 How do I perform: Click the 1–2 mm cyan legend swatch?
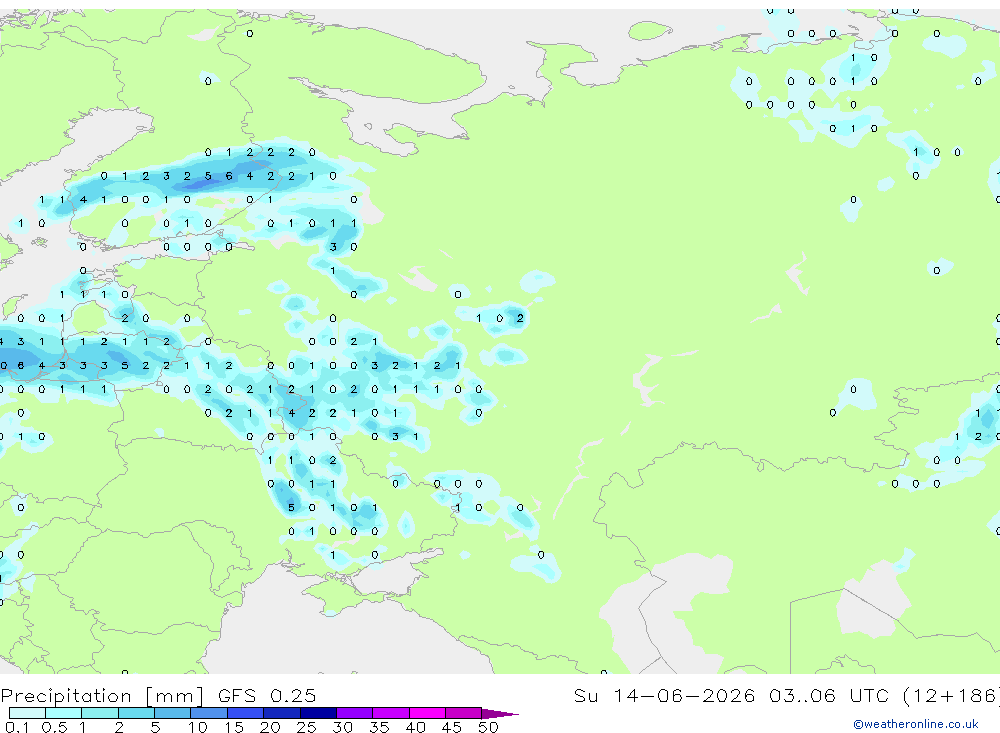click(100, 713)
